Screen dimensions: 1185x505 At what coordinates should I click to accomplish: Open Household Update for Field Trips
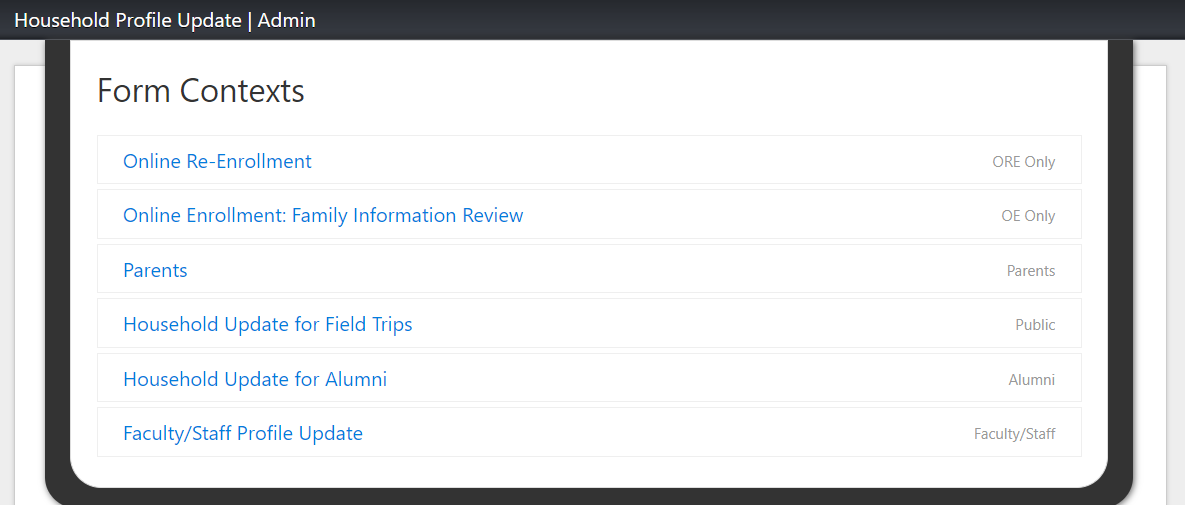tap(267, 325)
